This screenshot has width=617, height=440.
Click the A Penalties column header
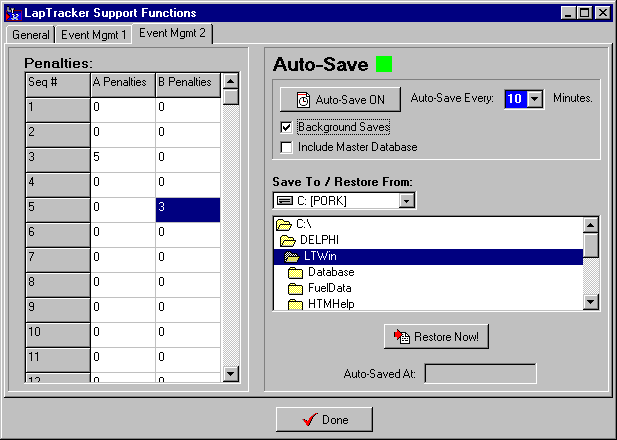click(123, 85)
